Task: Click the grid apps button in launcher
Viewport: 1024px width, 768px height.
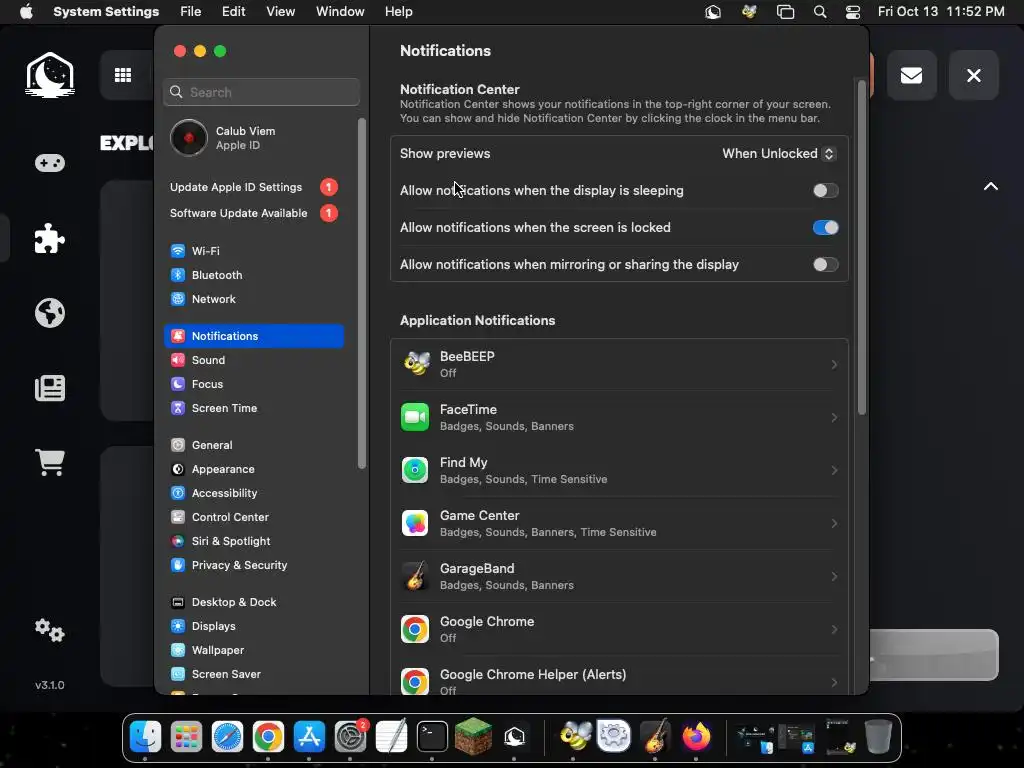Action: pyautogui.click(x=123, y=75)
